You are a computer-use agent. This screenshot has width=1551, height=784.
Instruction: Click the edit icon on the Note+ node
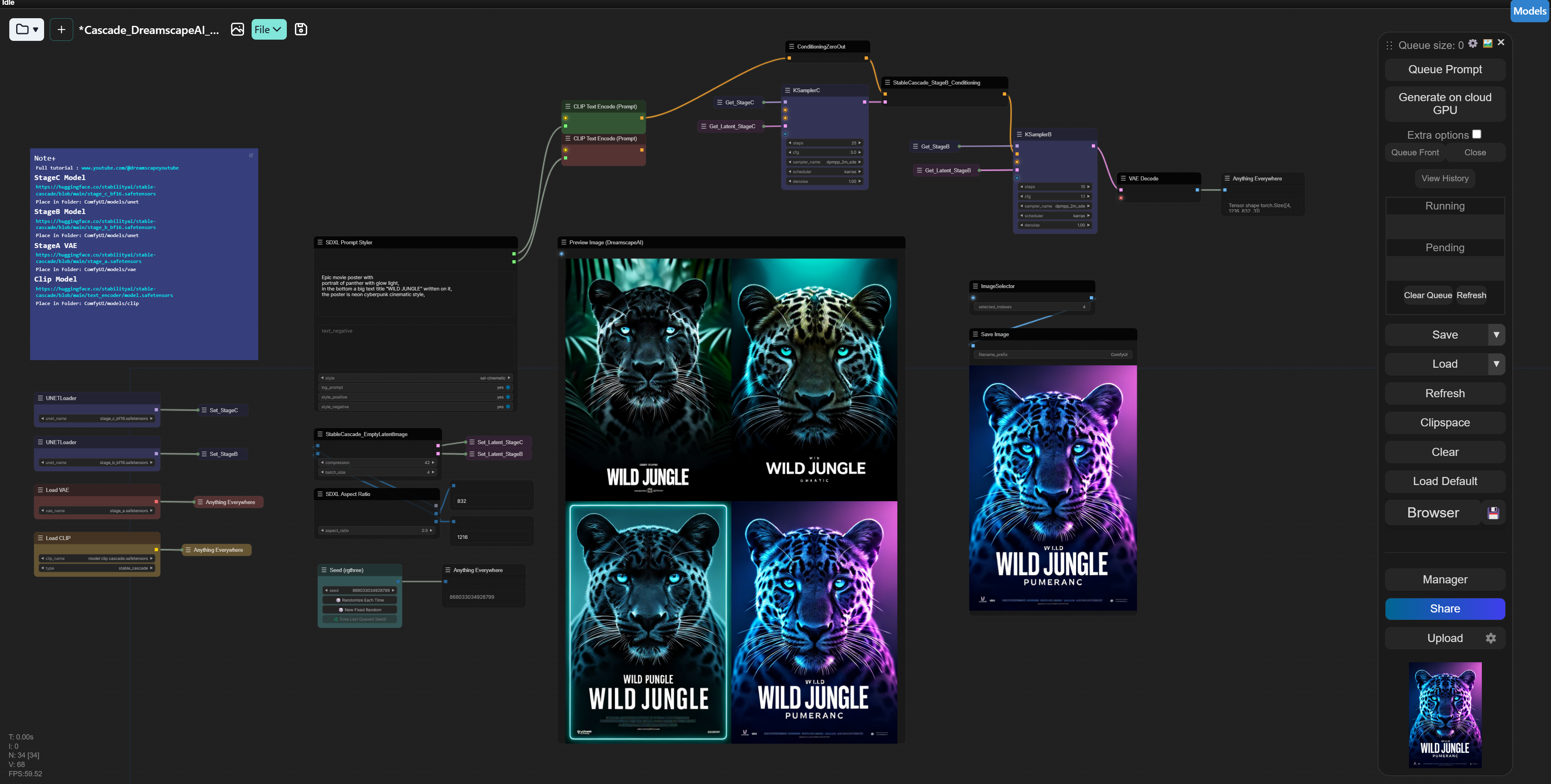pyautogui.click(x=251, y=155)
